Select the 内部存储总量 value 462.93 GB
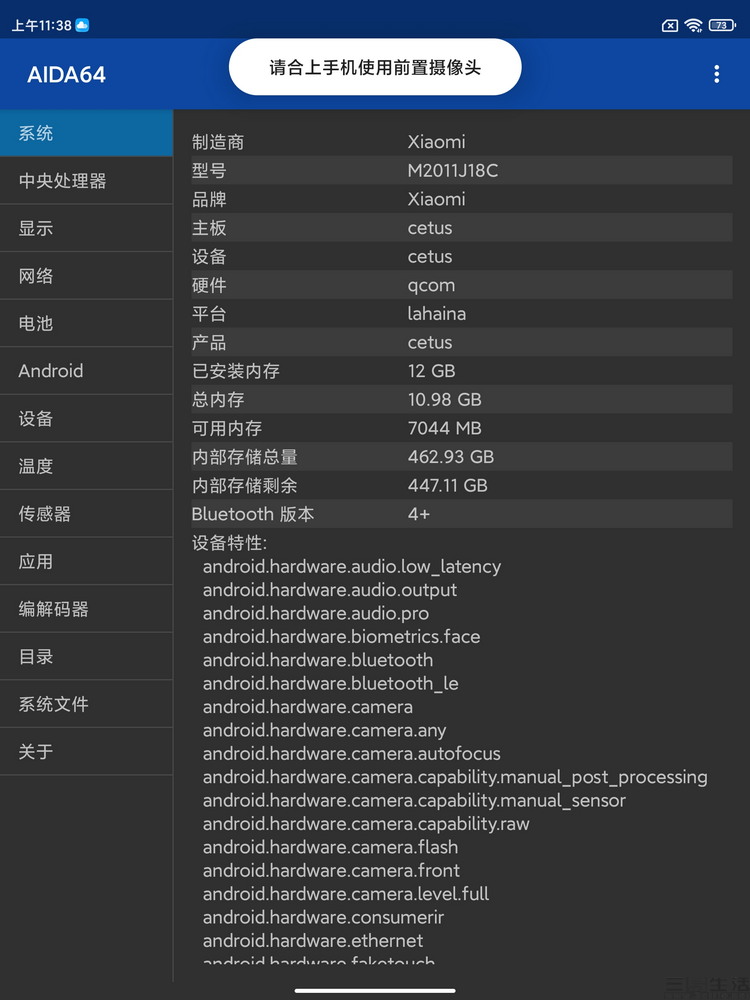Viewport: 750px width, 1000px height. (x=451, y=457)
